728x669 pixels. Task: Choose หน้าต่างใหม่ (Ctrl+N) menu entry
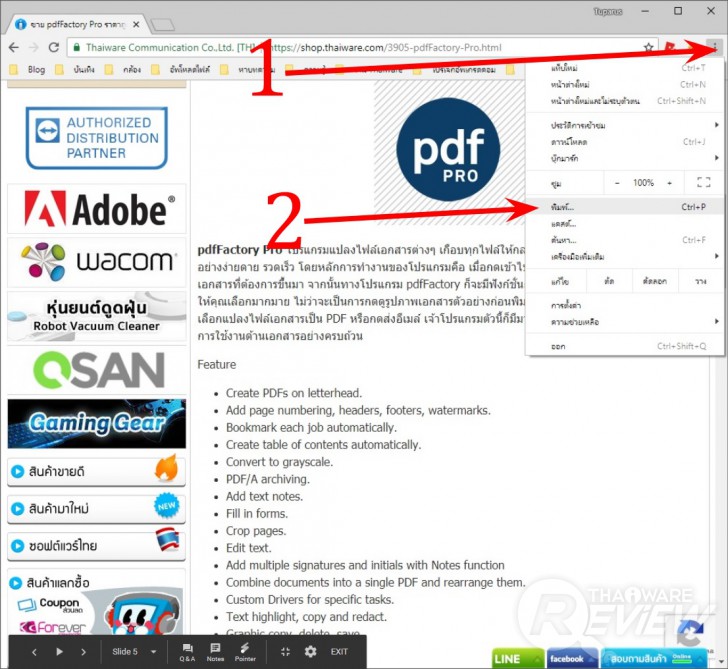click(x=625, y=84)
